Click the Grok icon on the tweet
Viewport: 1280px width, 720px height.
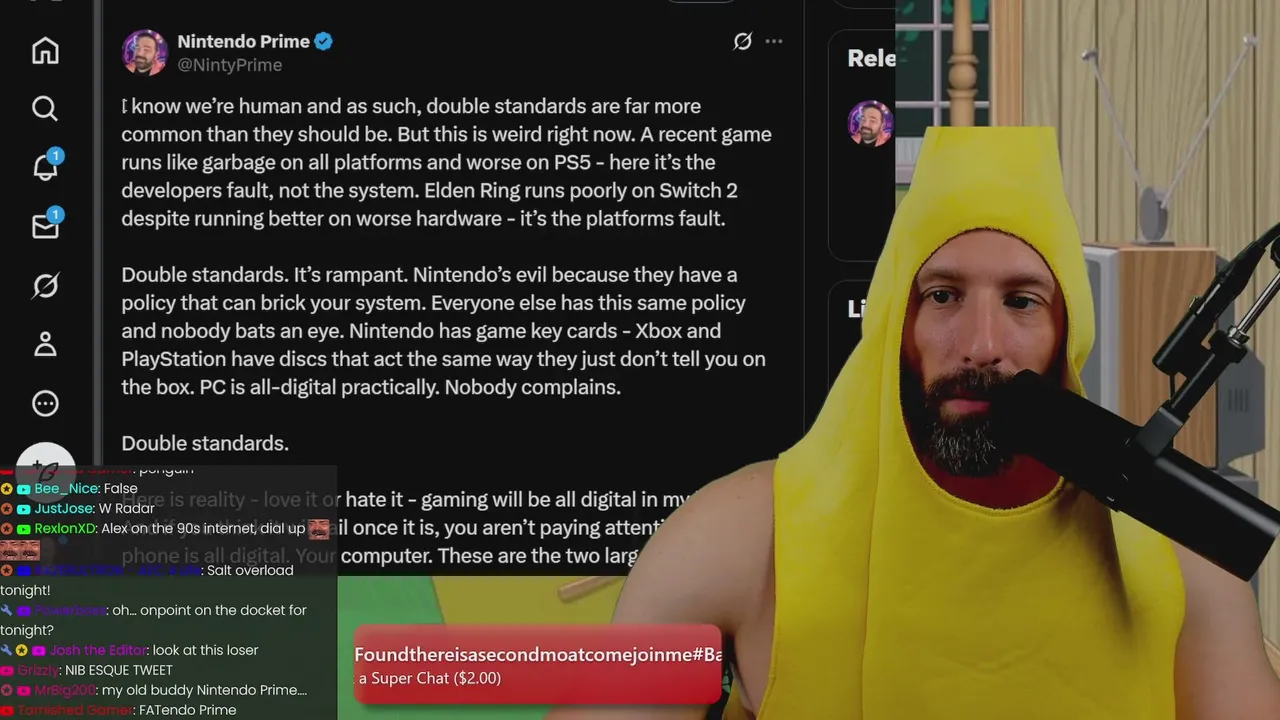click(742, 41)
